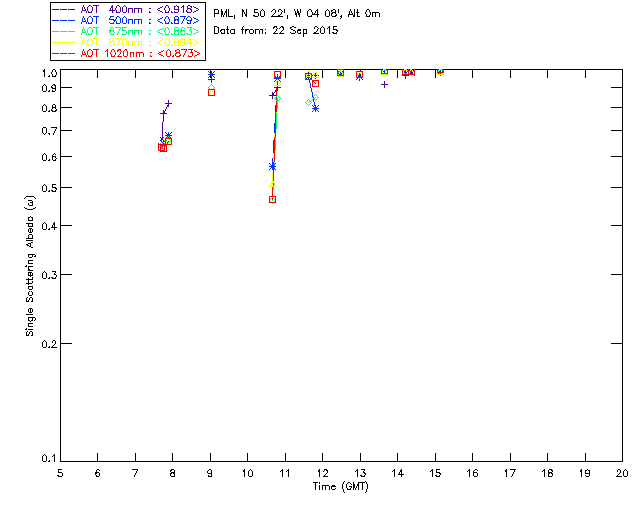Click the yellow triangle data point near 0.5
The height and width of the screenshot is (512, 640).
coord(273,185)
